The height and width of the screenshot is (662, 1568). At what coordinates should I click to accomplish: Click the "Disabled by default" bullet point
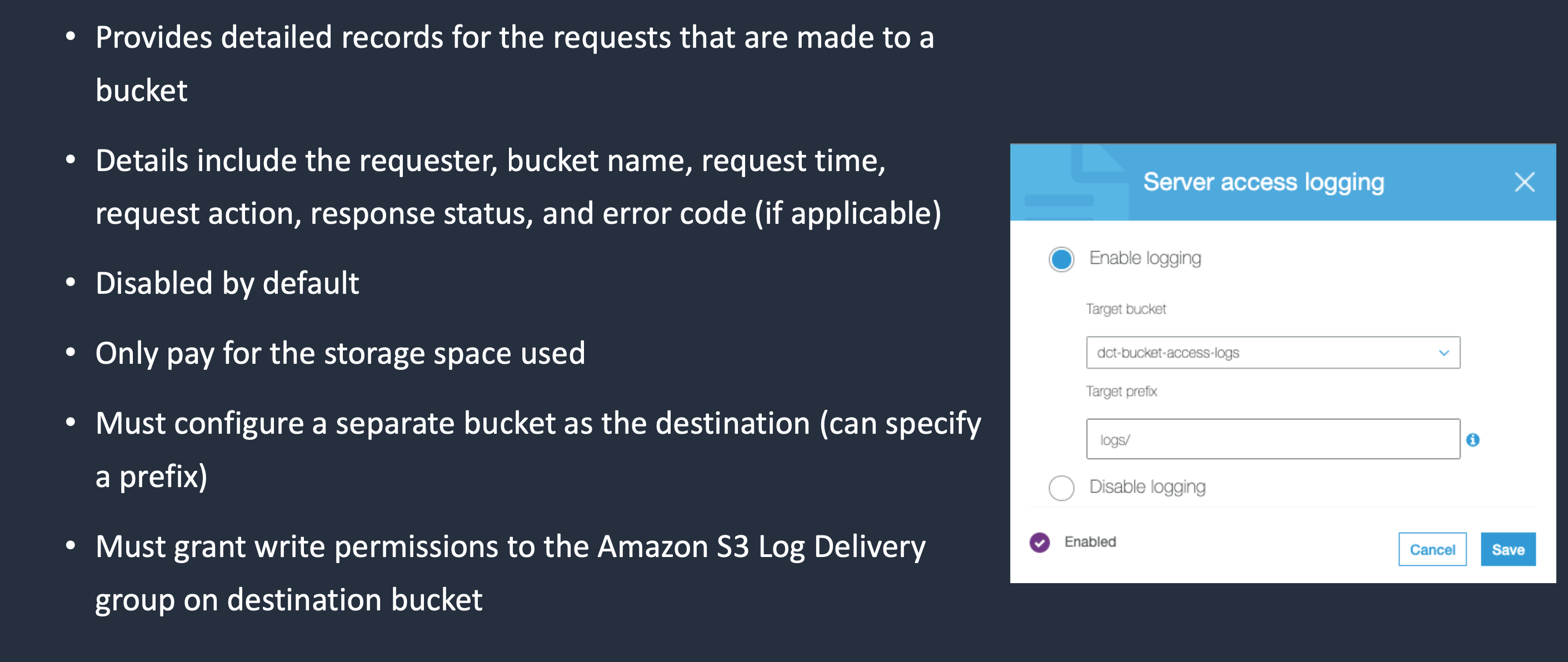click(x=227, y=284)
